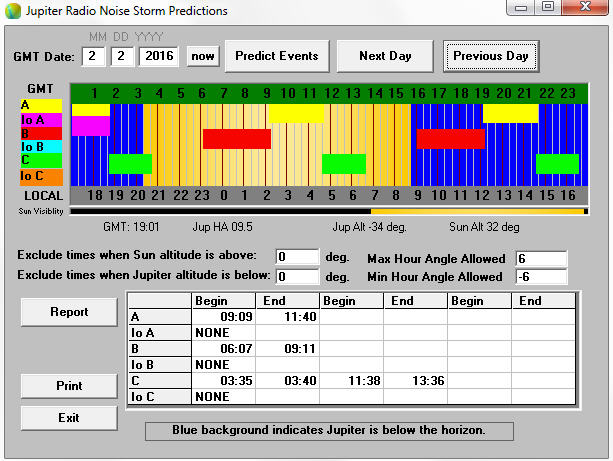Select the A end time 11:40 cell
This screenshot has height=461, width=613.
(x=288, y=317)
